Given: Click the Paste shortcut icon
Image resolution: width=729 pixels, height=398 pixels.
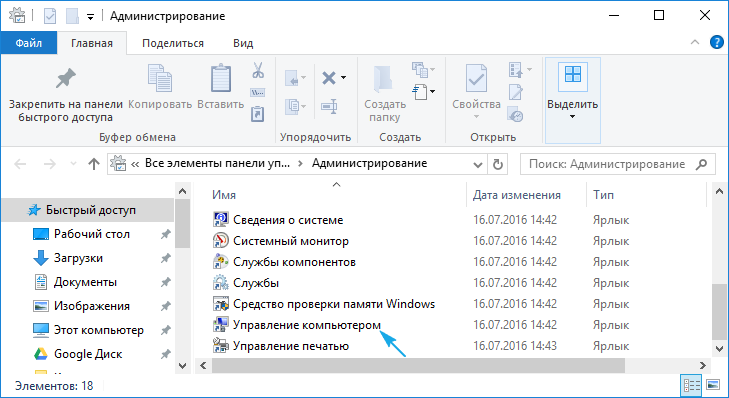Looking at the screenshot, I should click(x=258, y=113).
